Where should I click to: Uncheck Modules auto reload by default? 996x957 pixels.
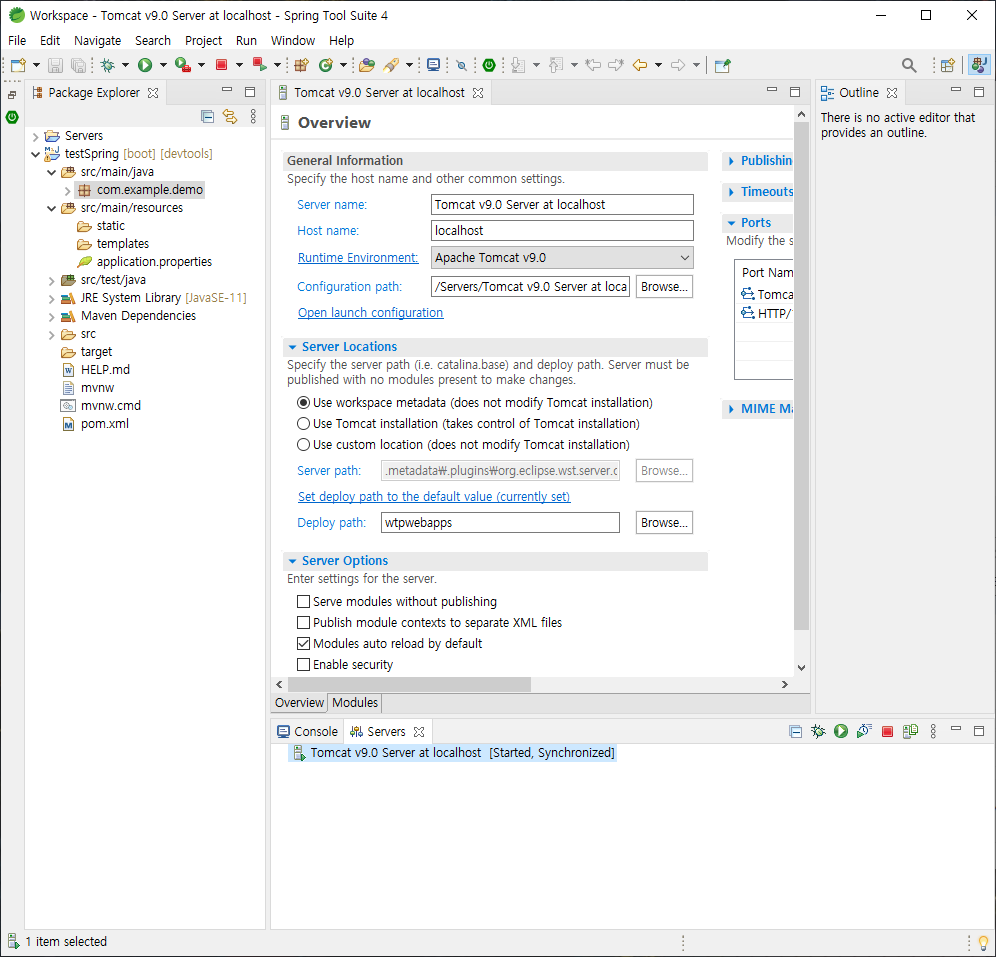click(304, 643)
